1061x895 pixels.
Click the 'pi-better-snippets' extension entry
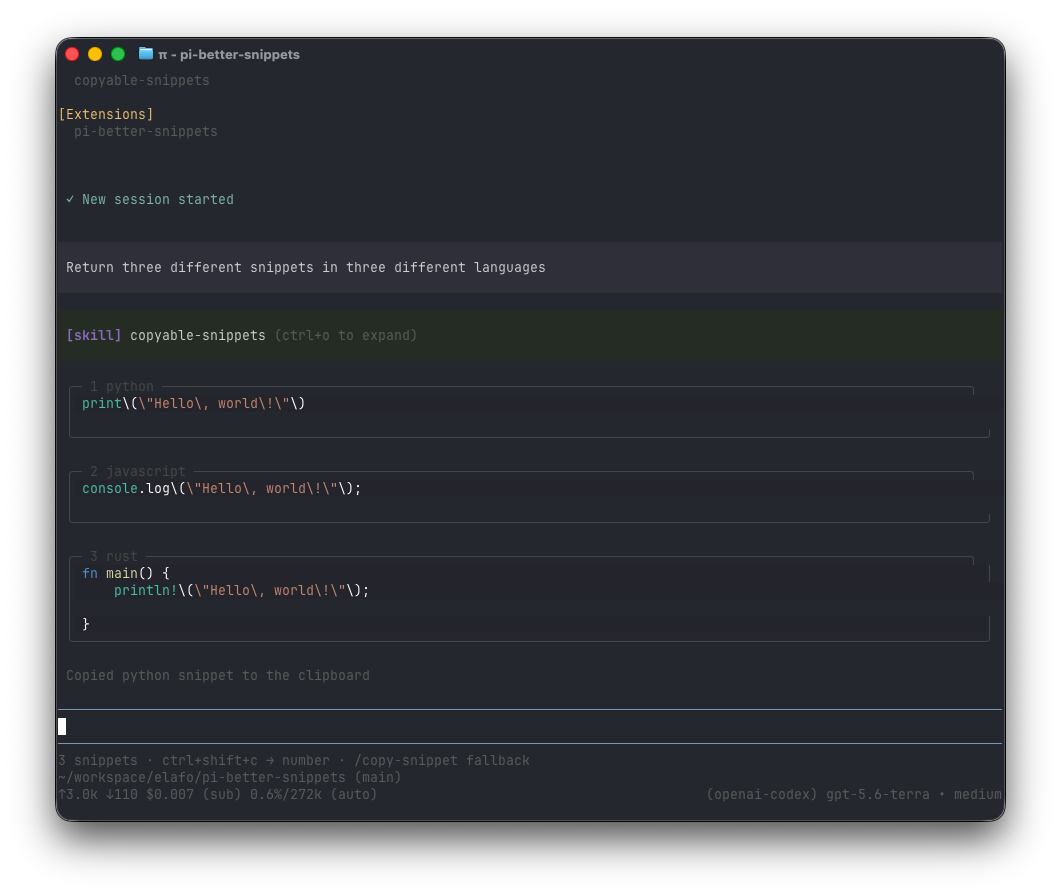(145, 131)
